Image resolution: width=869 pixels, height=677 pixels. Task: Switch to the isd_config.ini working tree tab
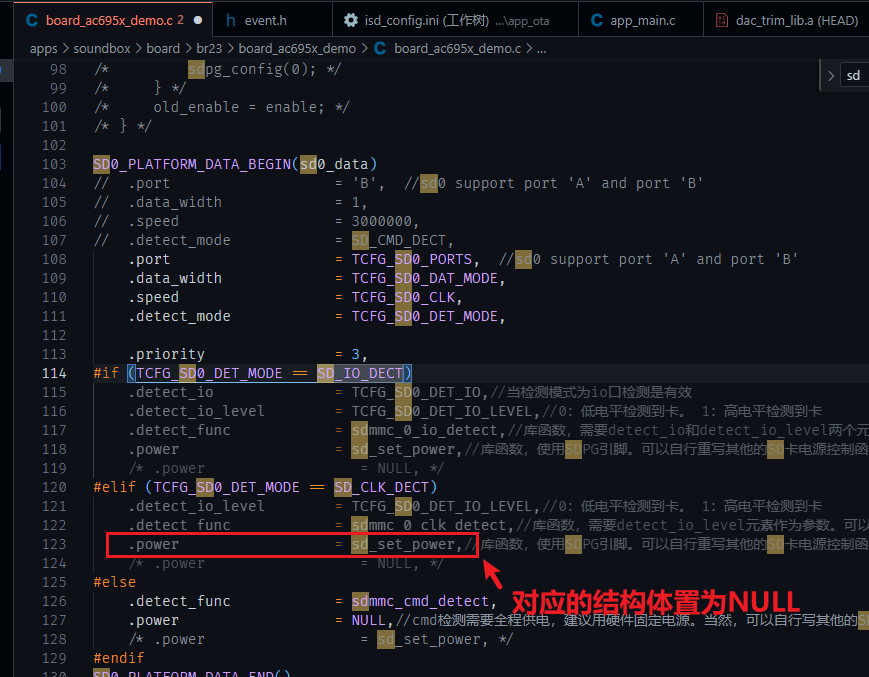tap(455, 20)
